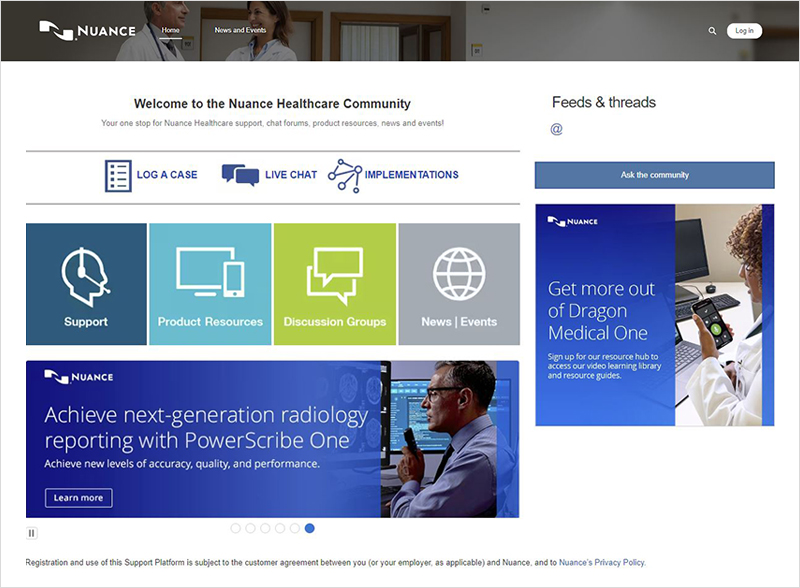Select the fourth carousel slide dot
Screen dimensions: 800x588
click(280, 528)
